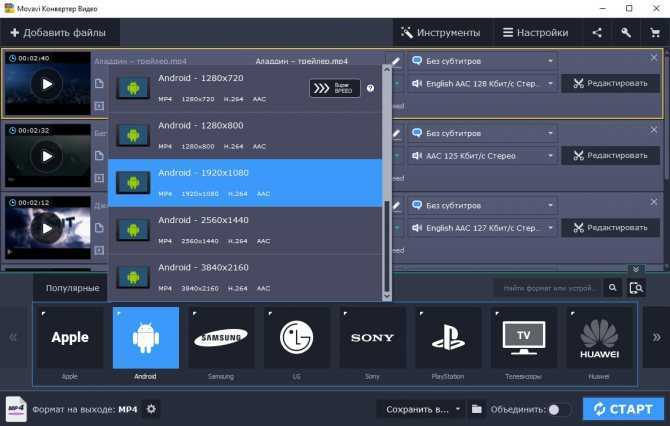Click the film strip icon in third row

(x=99, y=250)
